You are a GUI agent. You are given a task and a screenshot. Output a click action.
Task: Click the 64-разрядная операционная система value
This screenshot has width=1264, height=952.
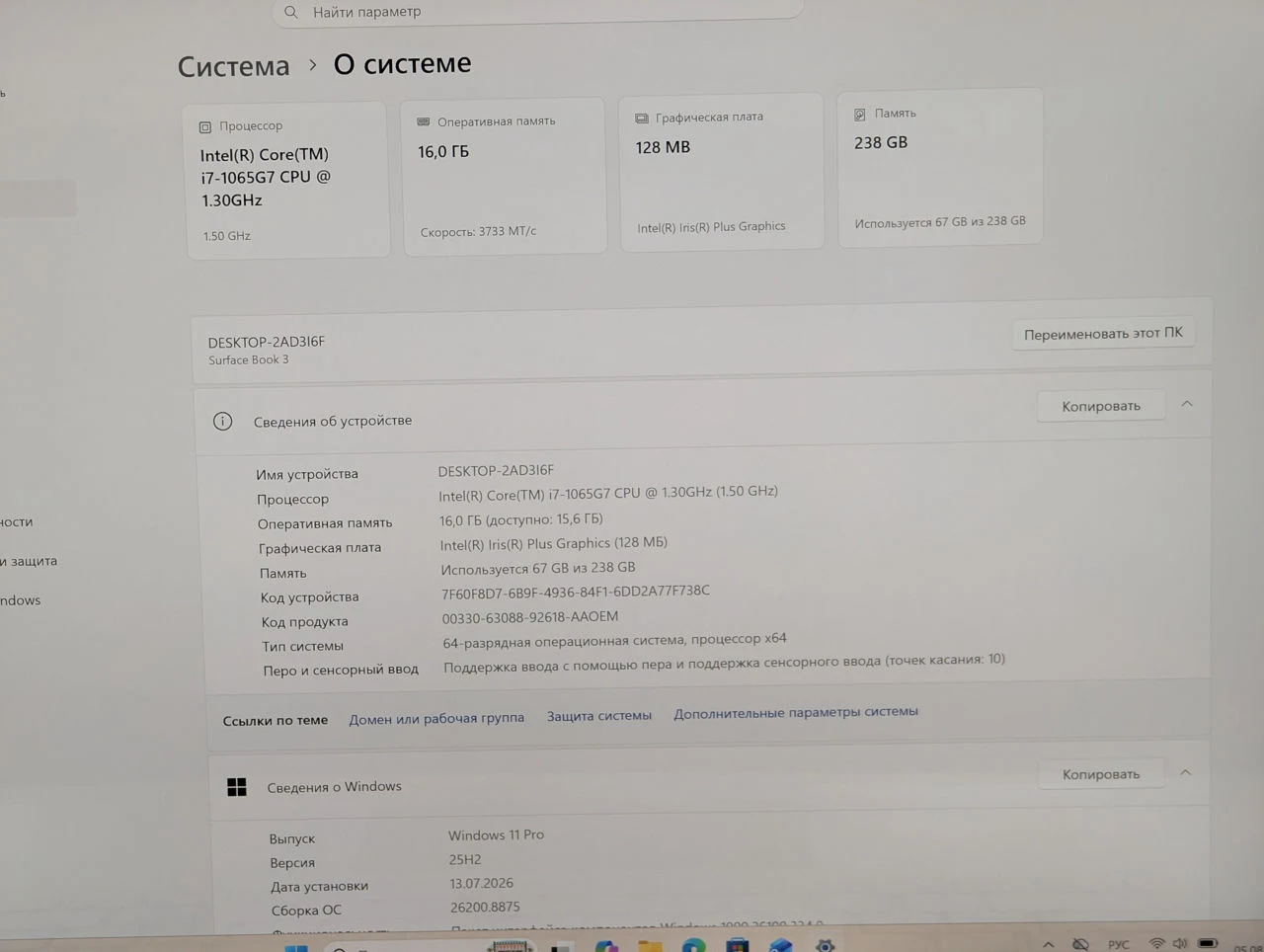pos(614,641)
